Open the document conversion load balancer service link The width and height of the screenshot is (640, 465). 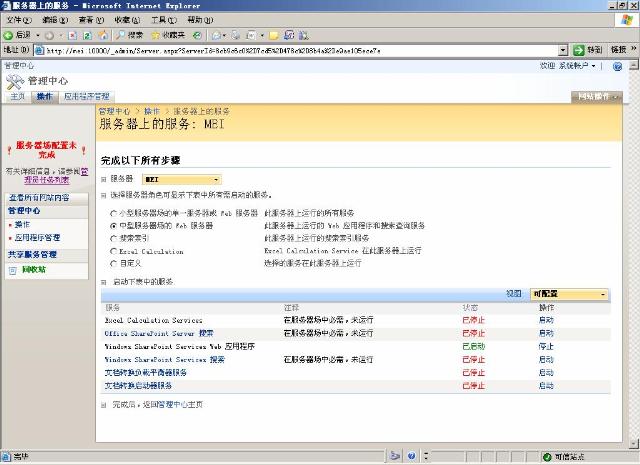point(146,373)
